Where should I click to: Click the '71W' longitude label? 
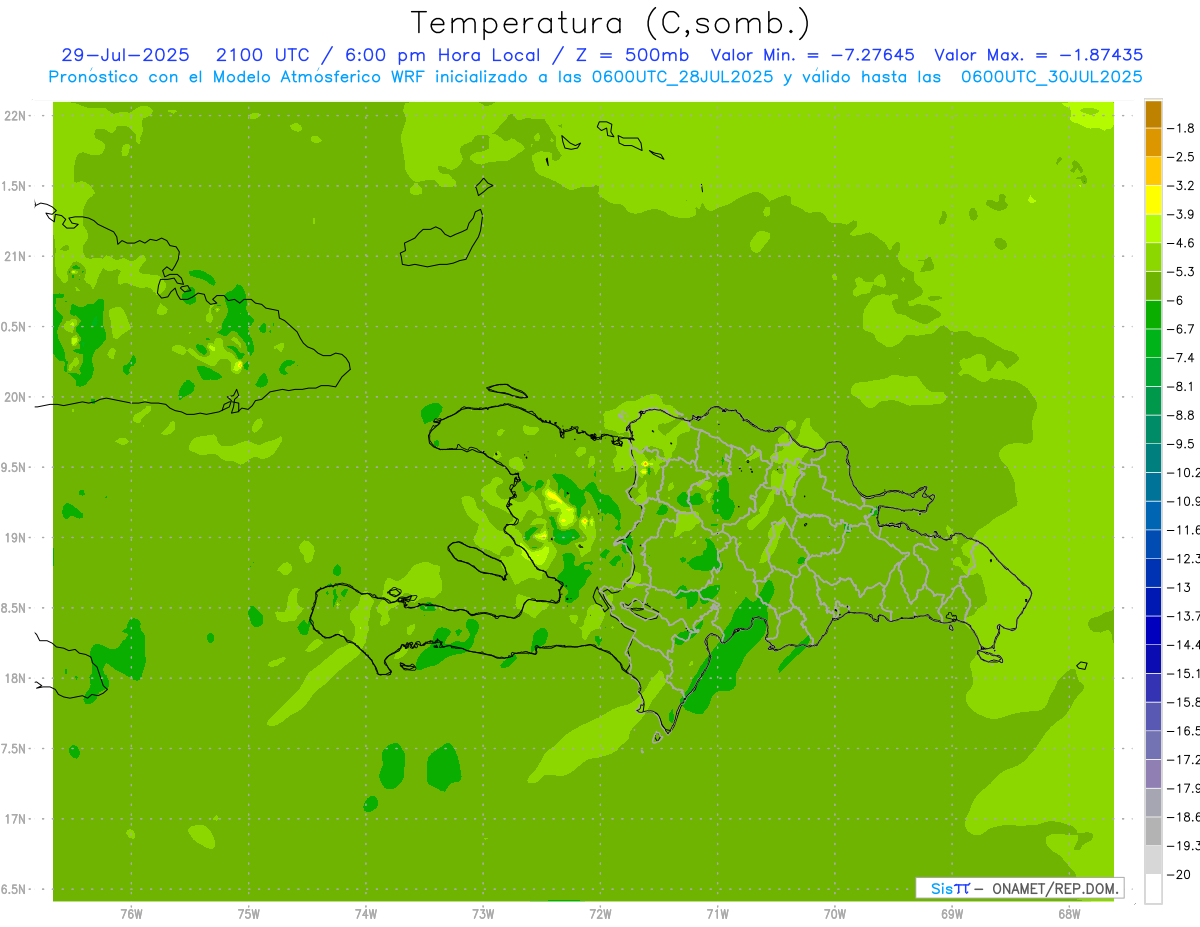(x=717, y=913)
